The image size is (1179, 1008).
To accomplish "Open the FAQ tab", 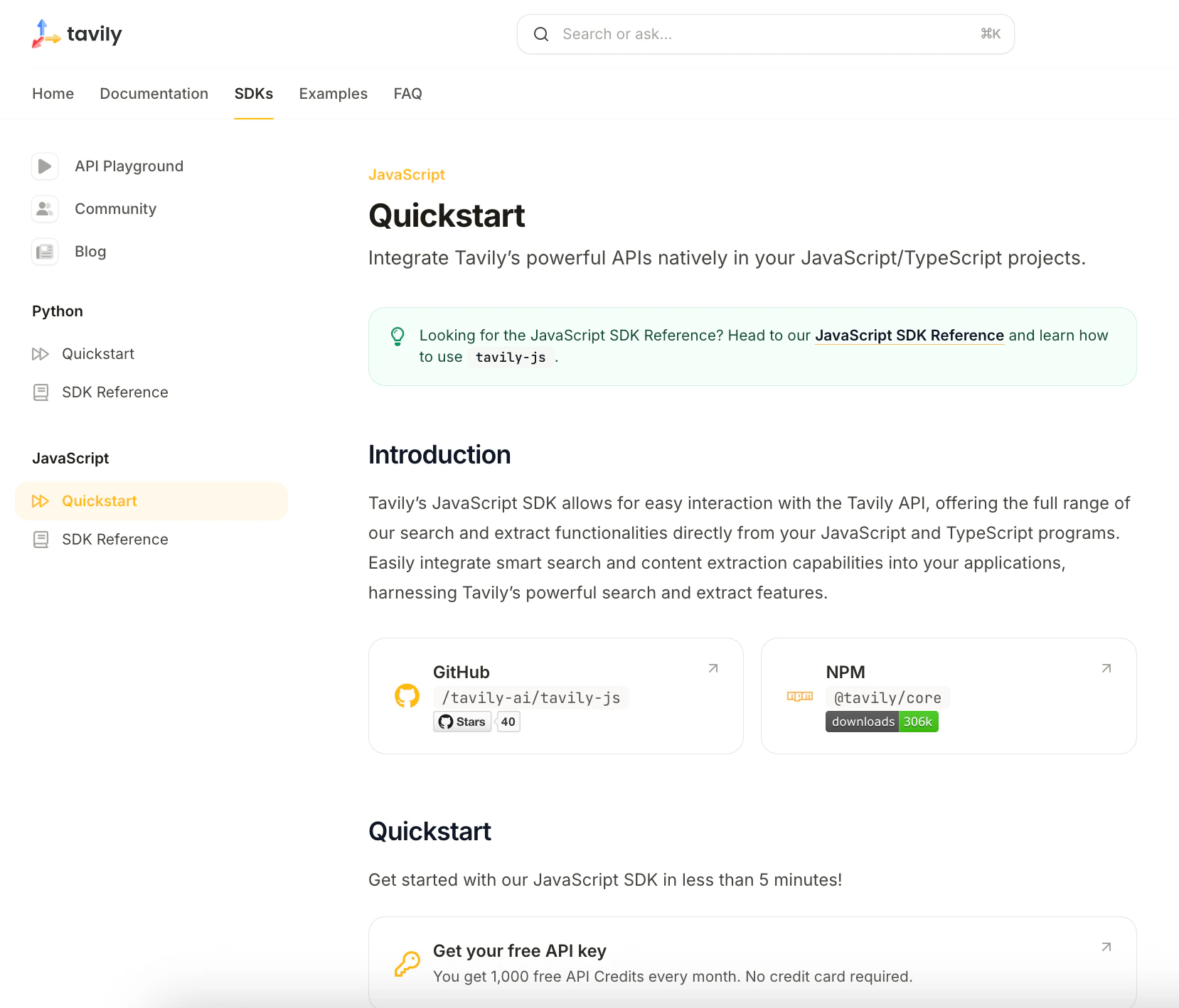I will click(408, 94).
